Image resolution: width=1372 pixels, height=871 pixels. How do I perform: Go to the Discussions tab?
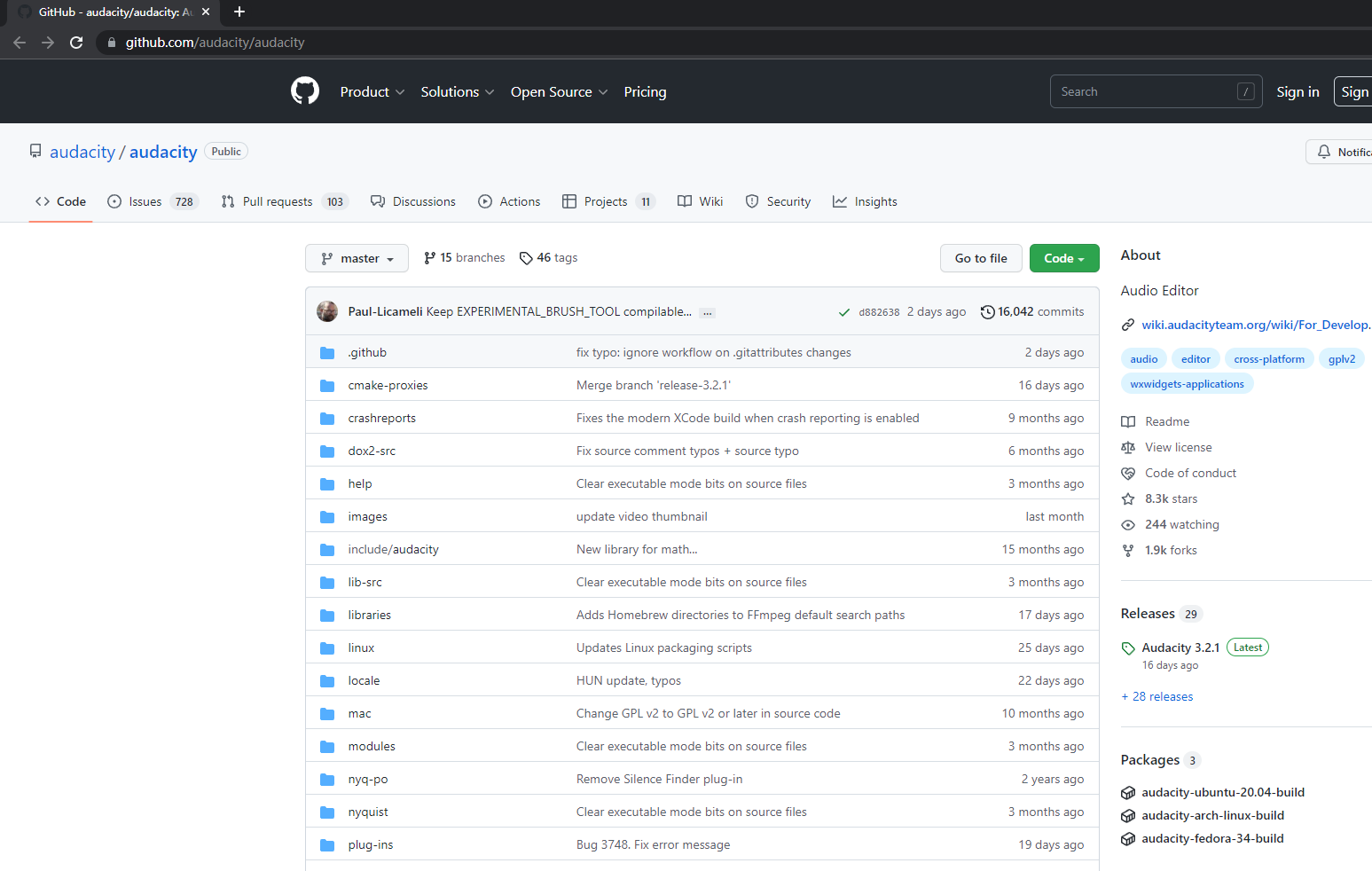coord(413,202)
